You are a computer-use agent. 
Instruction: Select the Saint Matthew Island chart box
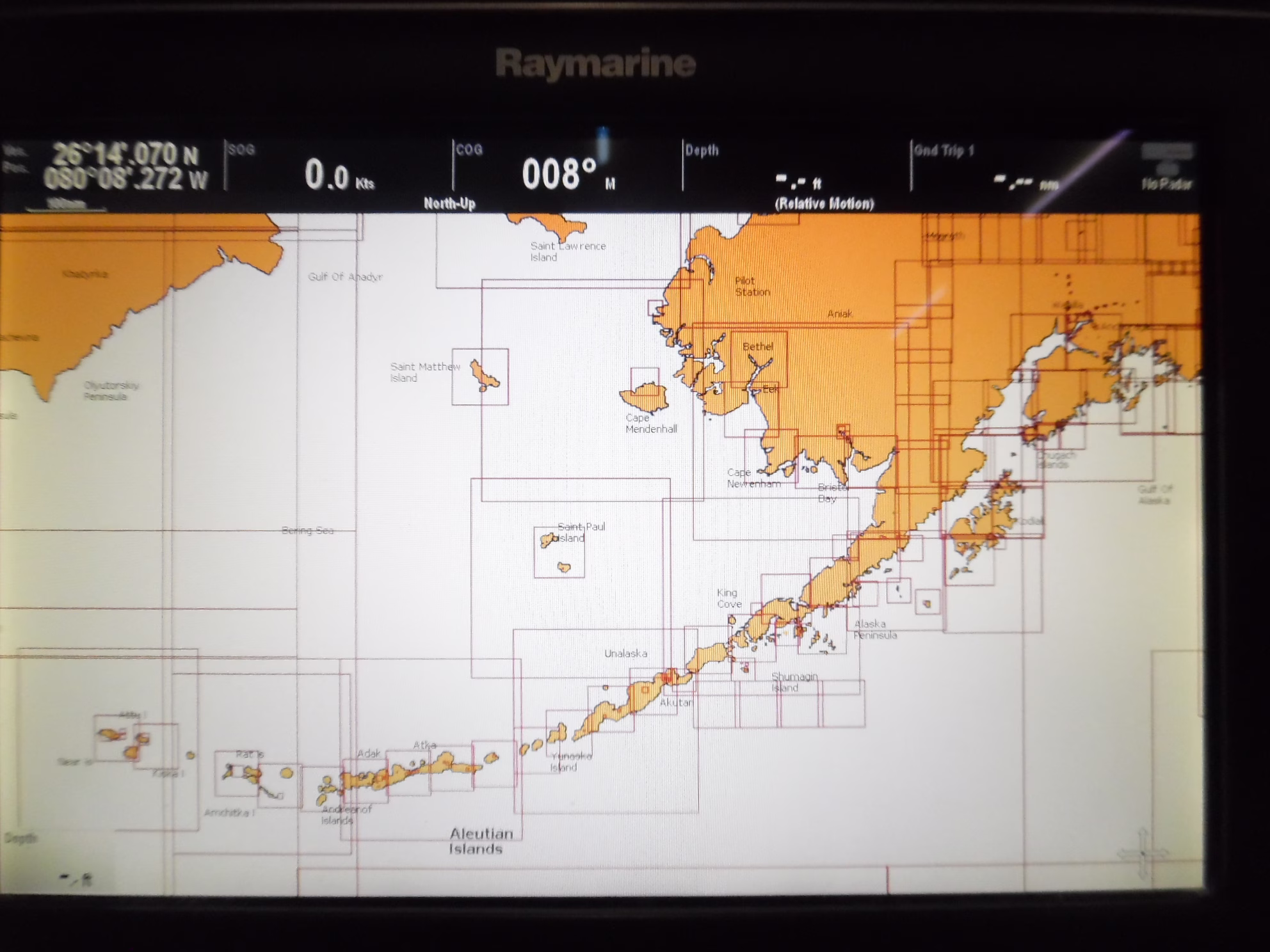tap(480, 377)
